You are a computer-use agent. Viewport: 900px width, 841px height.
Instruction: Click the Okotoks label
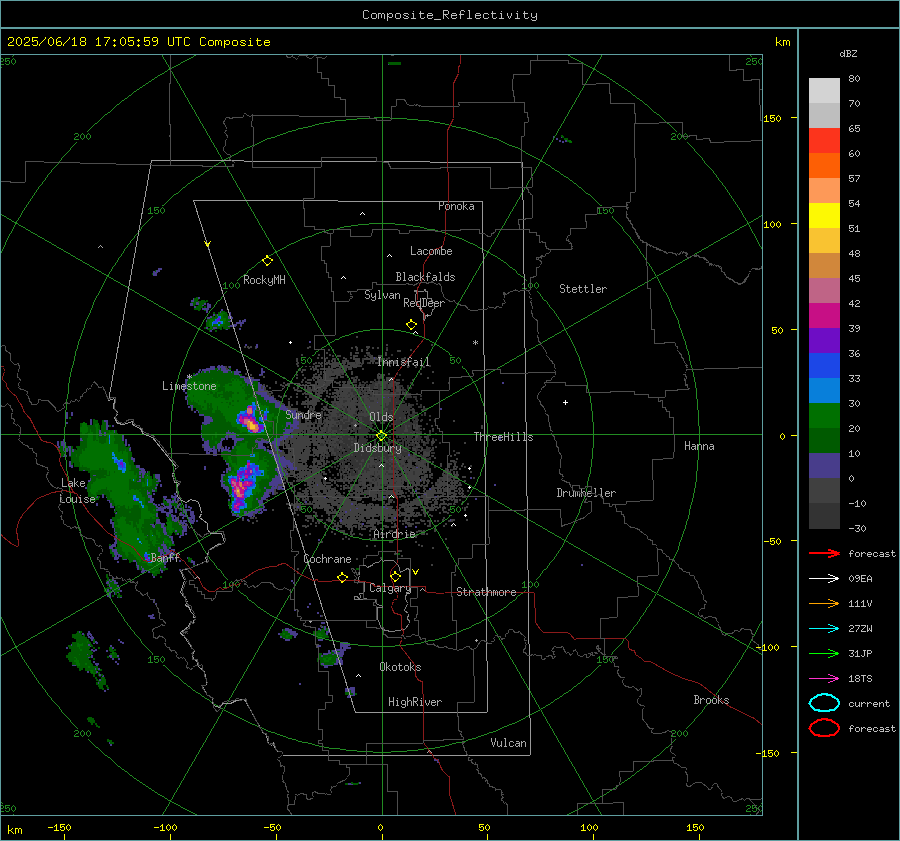pos(400,667)
